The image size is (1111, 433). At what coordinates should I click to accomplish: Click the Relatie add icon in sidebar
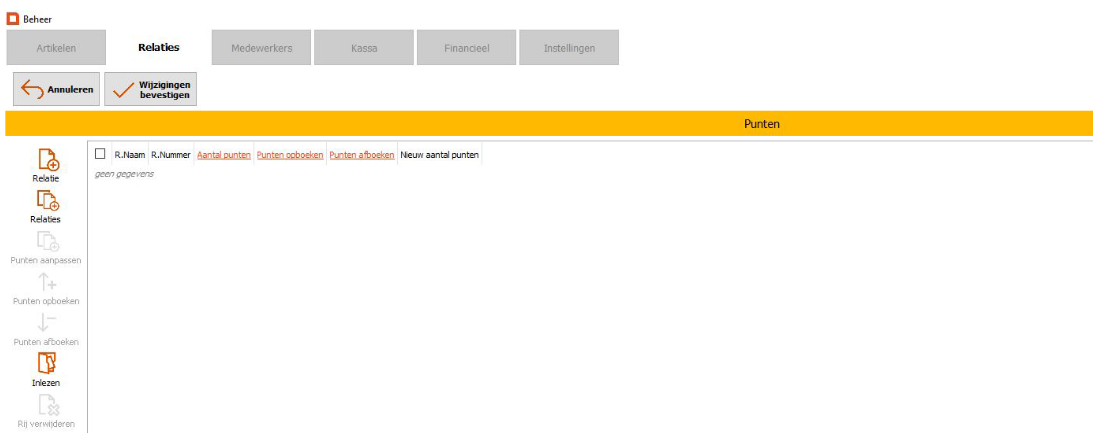point(47,159)
